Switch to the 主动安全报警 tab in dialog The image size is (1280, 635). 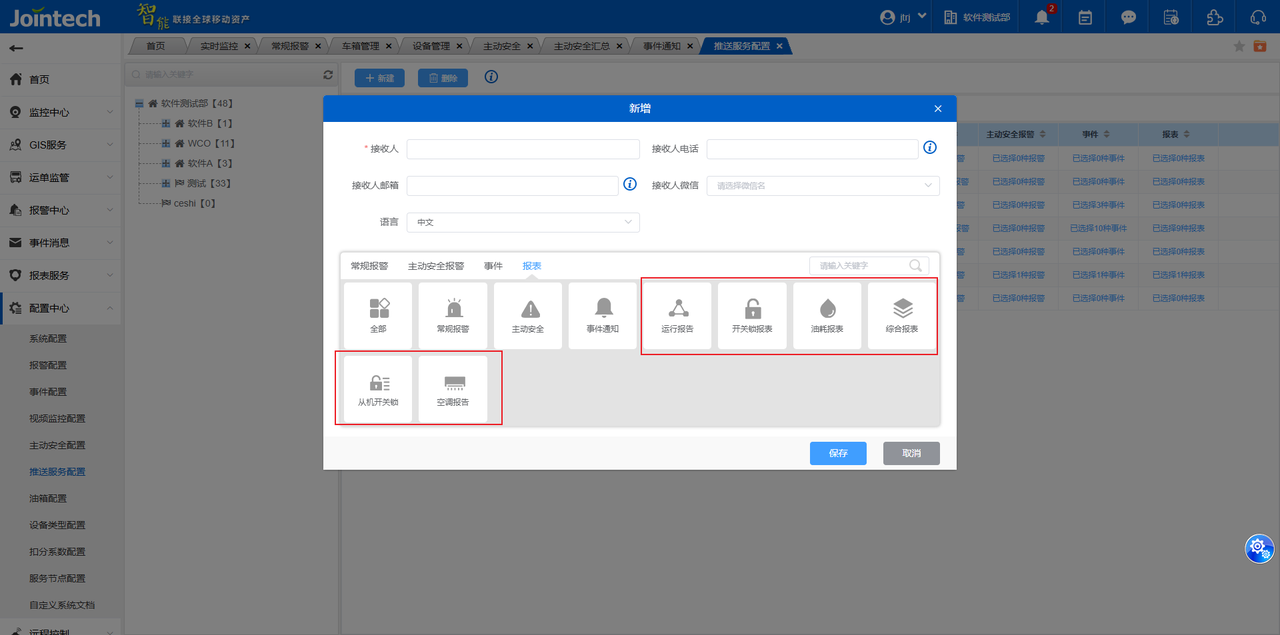point(436,266)
